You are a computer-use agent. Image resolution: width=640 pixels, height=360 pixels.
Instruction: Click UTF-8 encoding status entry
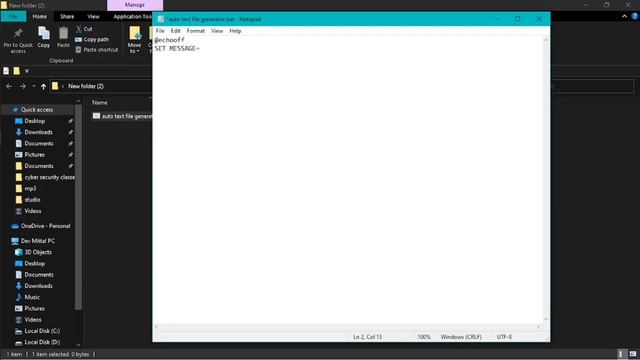(x=504, y=337)
